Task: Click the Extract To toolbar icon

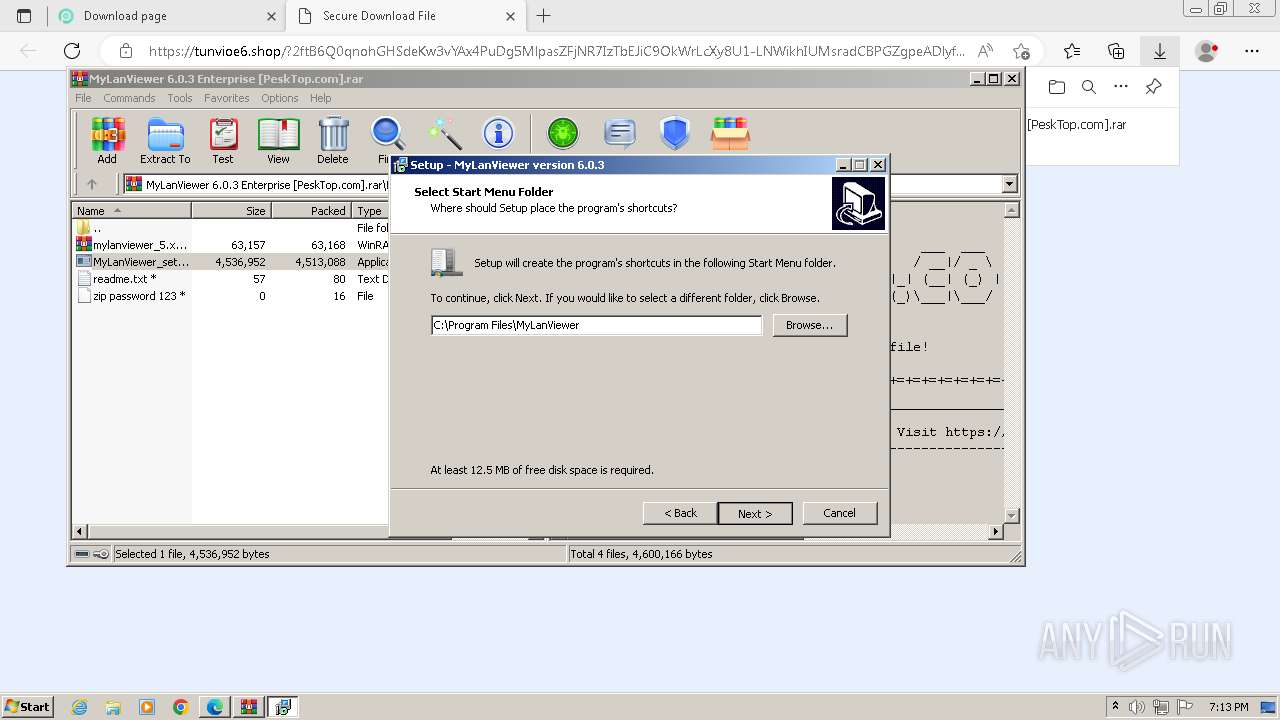Action: coord(165,140)
